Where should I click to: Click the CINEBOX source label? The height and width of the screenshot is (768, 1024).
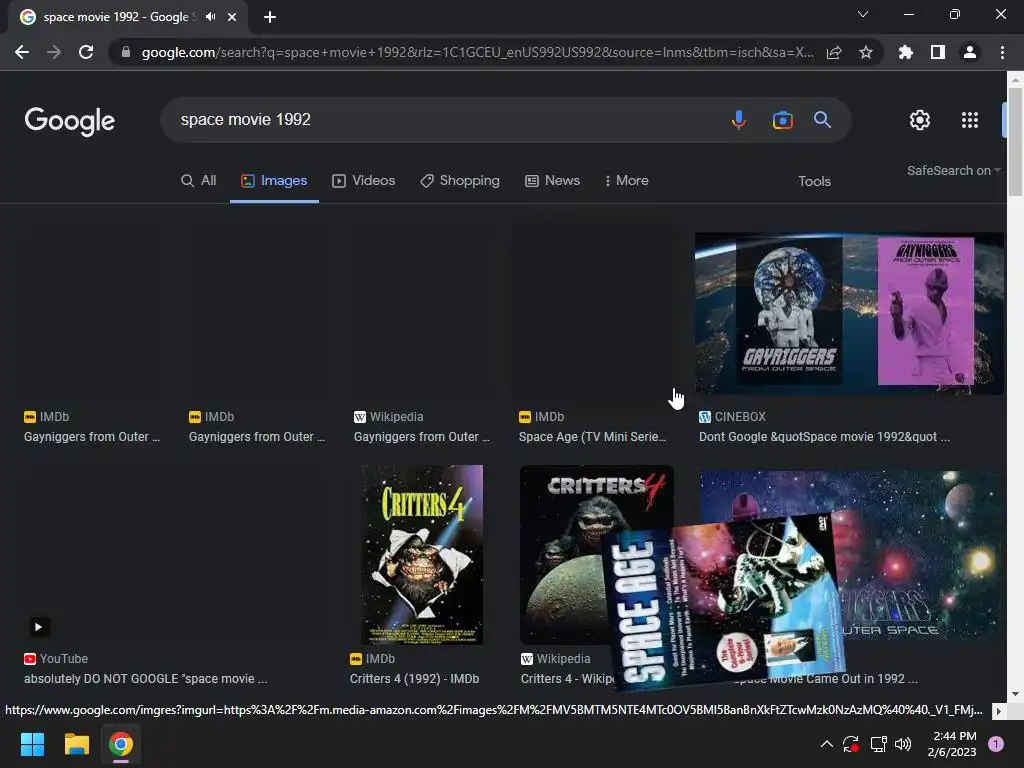click(732, 417)
